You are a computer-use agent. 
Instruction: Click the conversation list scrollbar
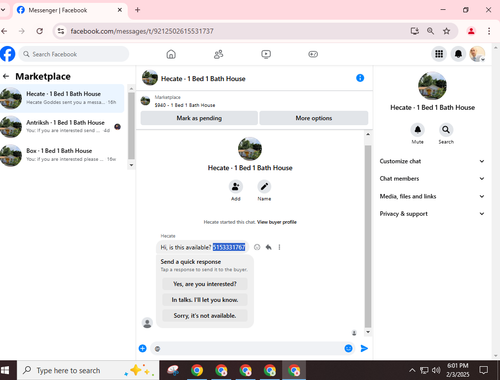point(131,126)
